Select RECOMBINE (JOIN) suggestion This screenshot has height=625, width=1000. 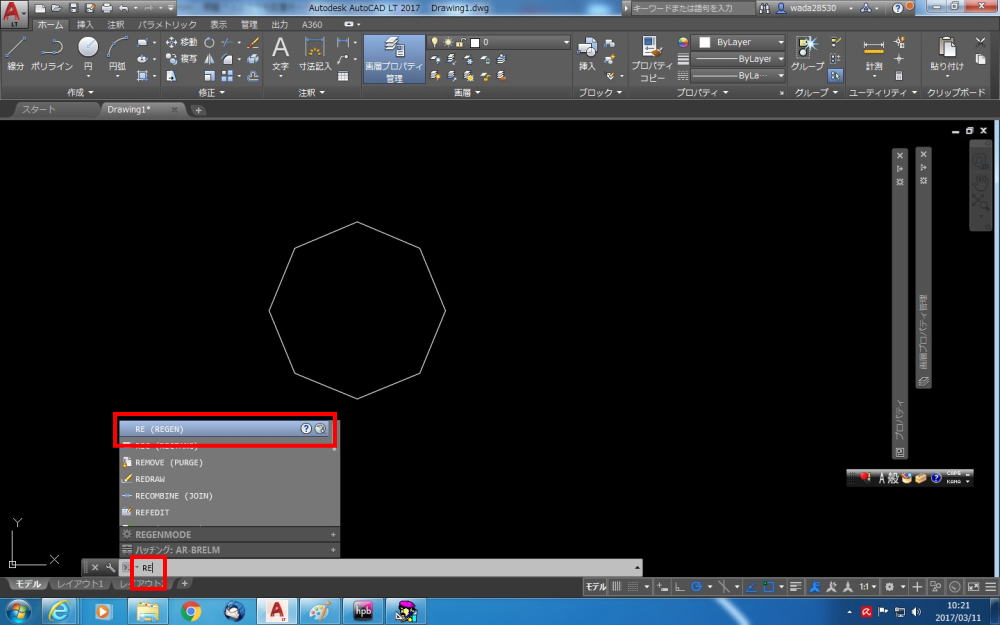[x=229, y=496]
